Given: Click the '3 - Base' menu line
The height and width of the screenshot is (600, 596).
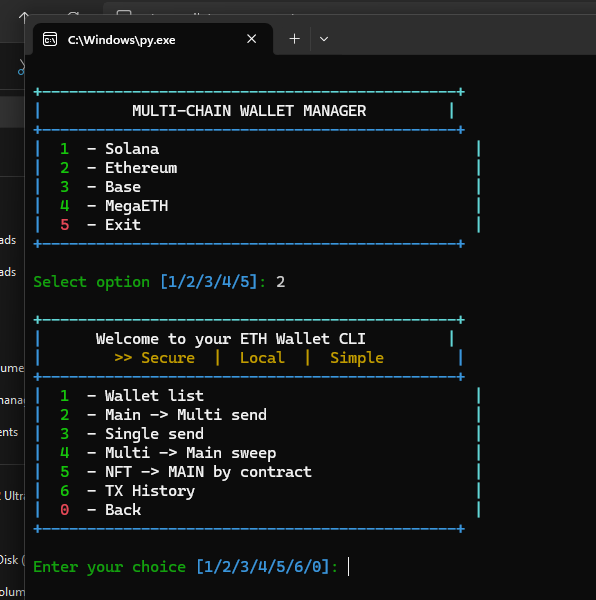Looking at the screenshot, I should point(101,187).
